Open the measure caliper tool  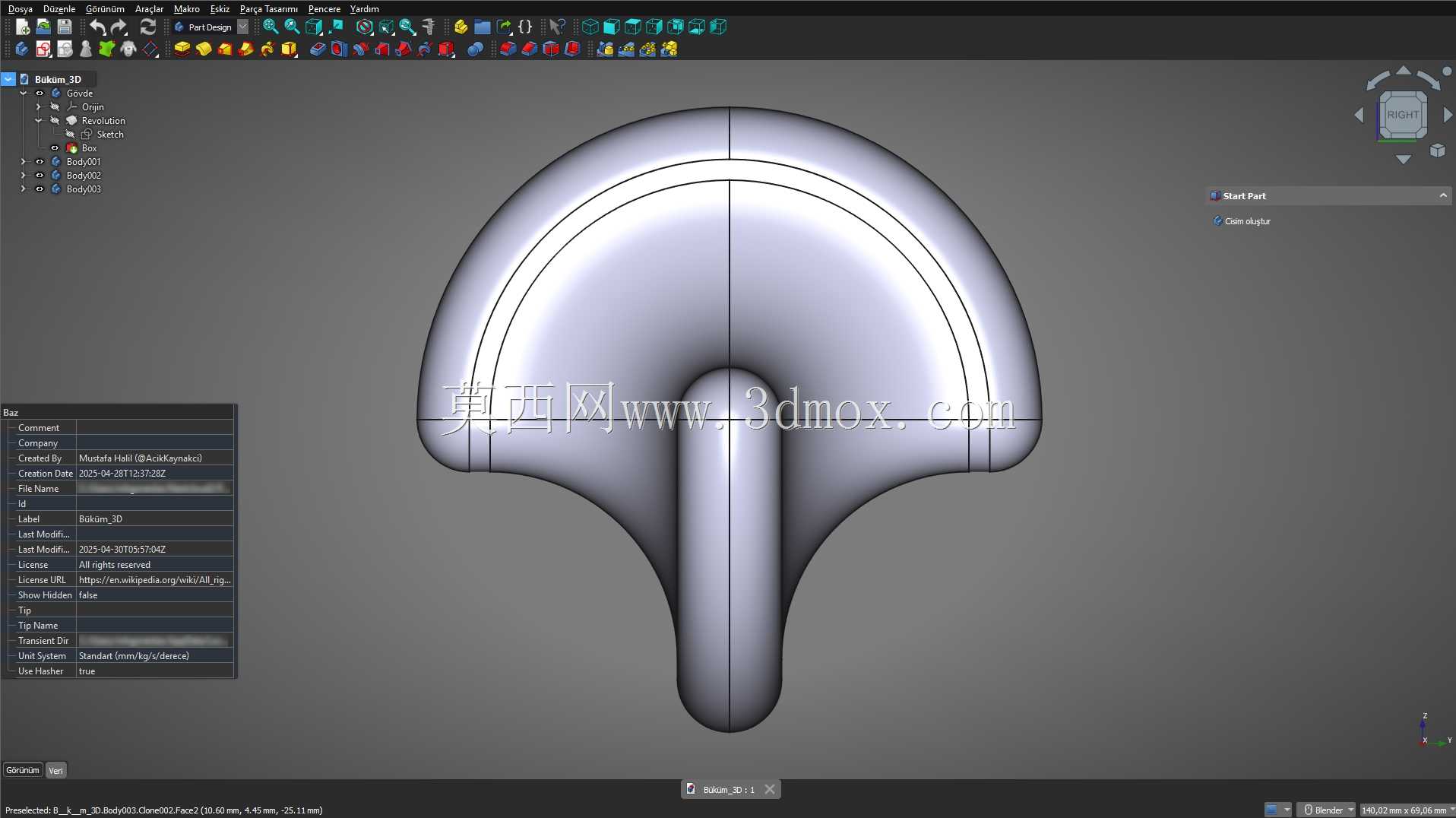tap(429, 27)
